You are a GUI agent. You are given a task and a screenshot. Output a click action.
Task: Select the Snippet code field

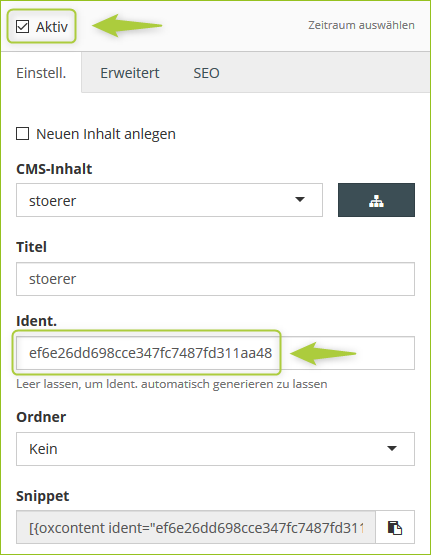(x=196, y=528)
